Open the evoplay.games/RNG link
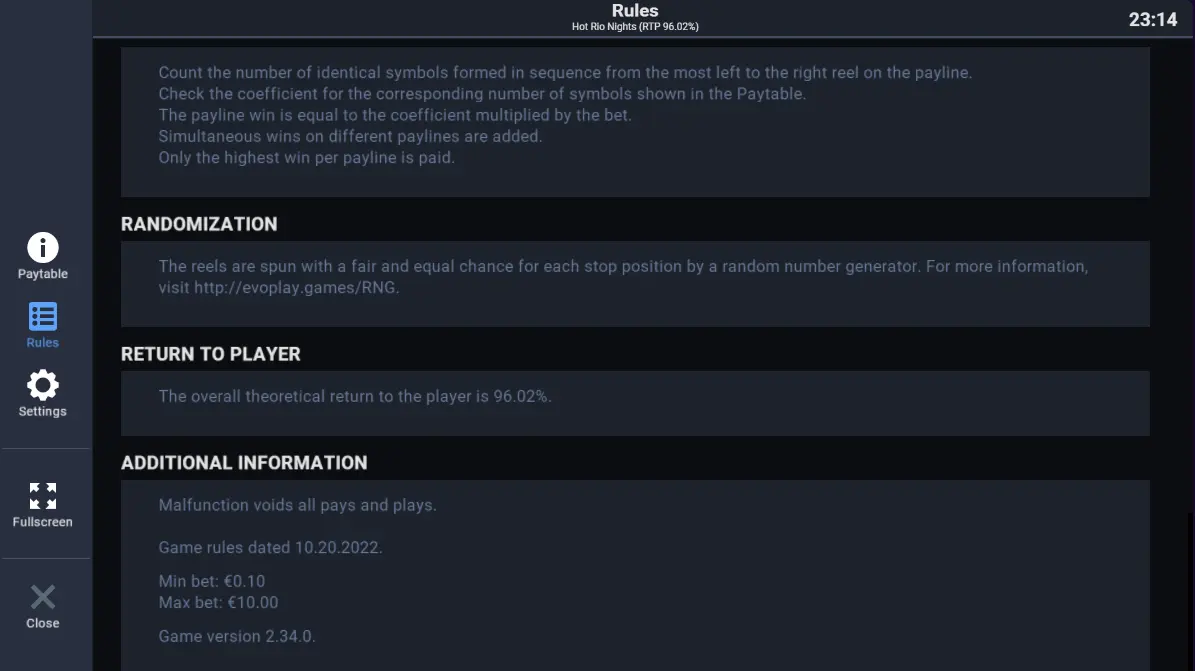The width and height of the screenshot is (1195, 671). tap(295, 287)
